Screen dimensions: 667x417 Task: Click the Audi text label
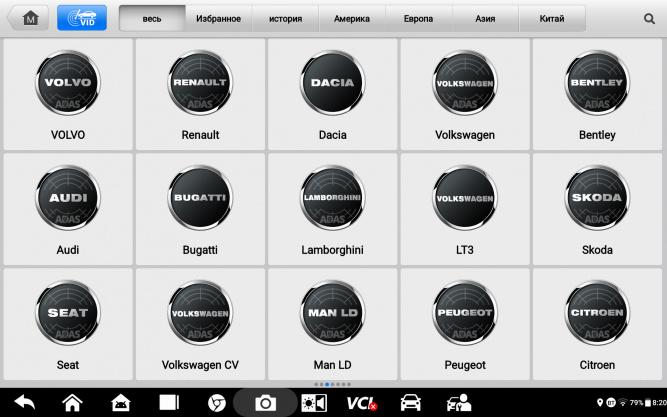tap(68, 250)
